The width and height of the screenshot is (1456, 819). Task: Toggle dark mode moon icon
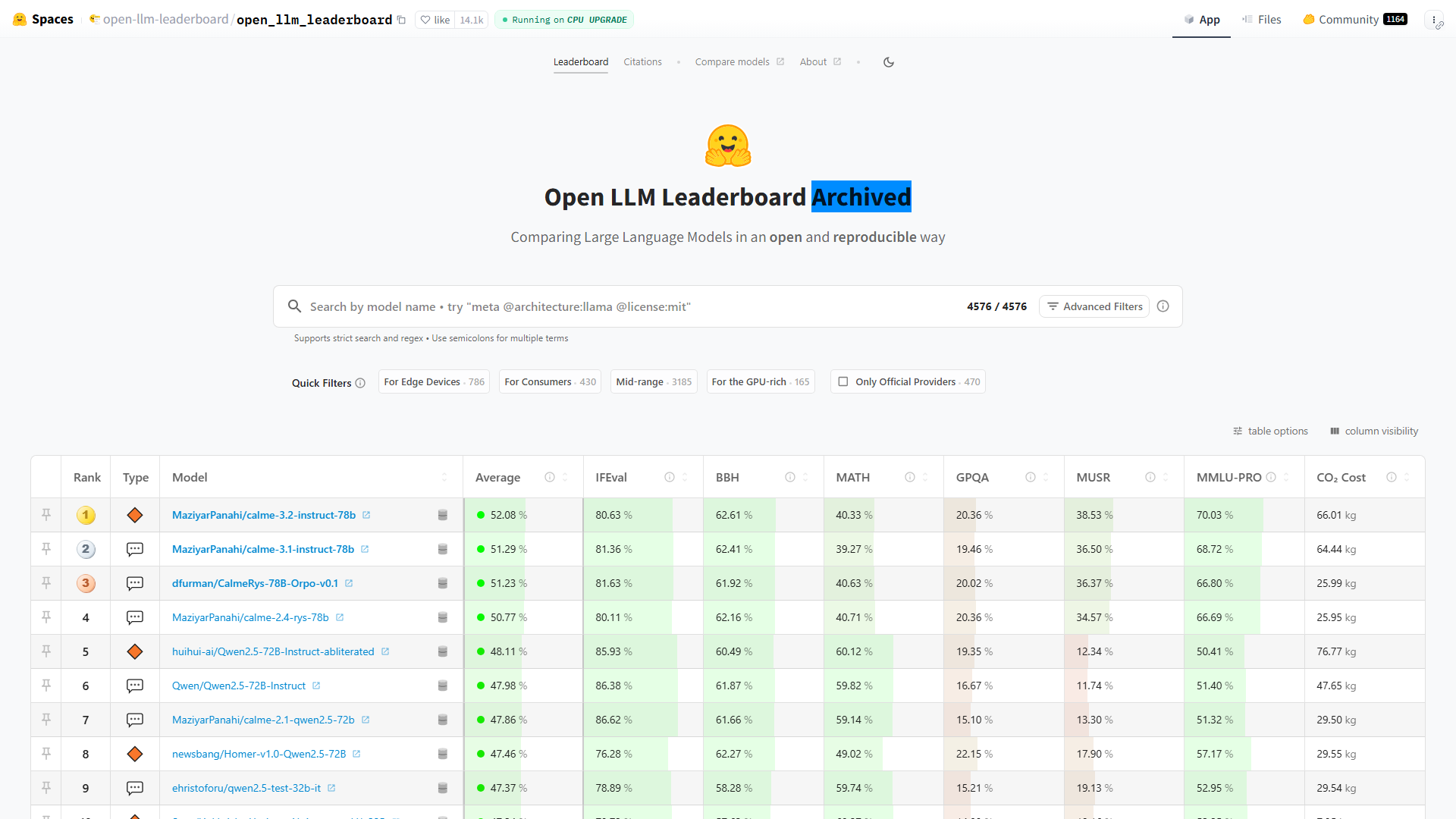[889, 62]
